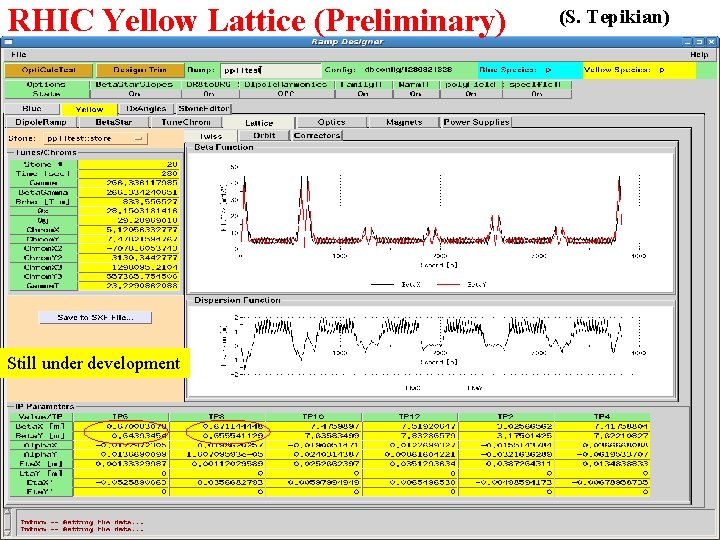Screen dimensions: 720x540
Task: Toggle the On state under specificII
Action: [537, 94]
